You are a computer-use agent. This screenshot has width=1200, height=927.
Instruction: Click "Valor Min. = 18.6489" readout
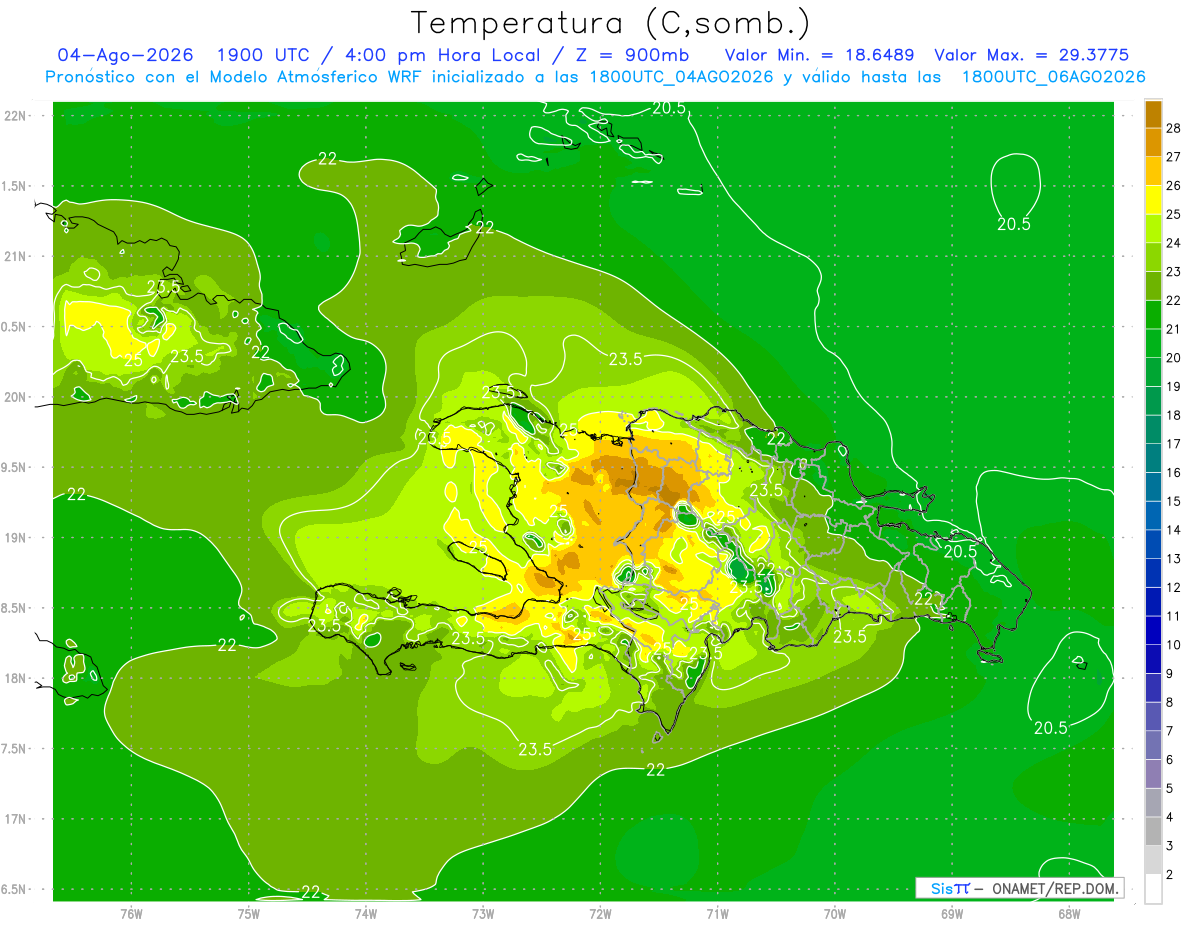(819, 55)
